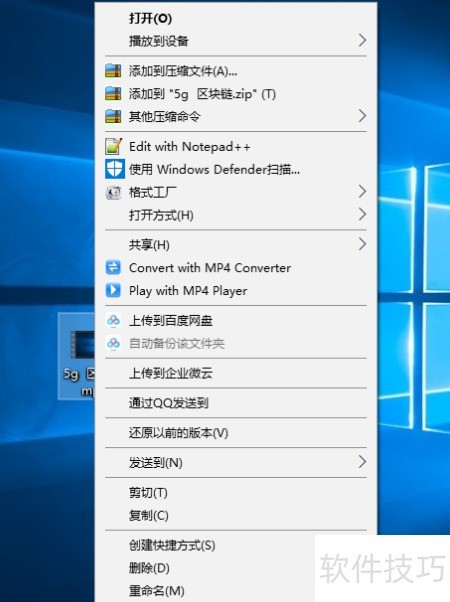Expand the 打开方式(H) submenu arrow
This screenshot has width=450, height=602.
point(362,214)
